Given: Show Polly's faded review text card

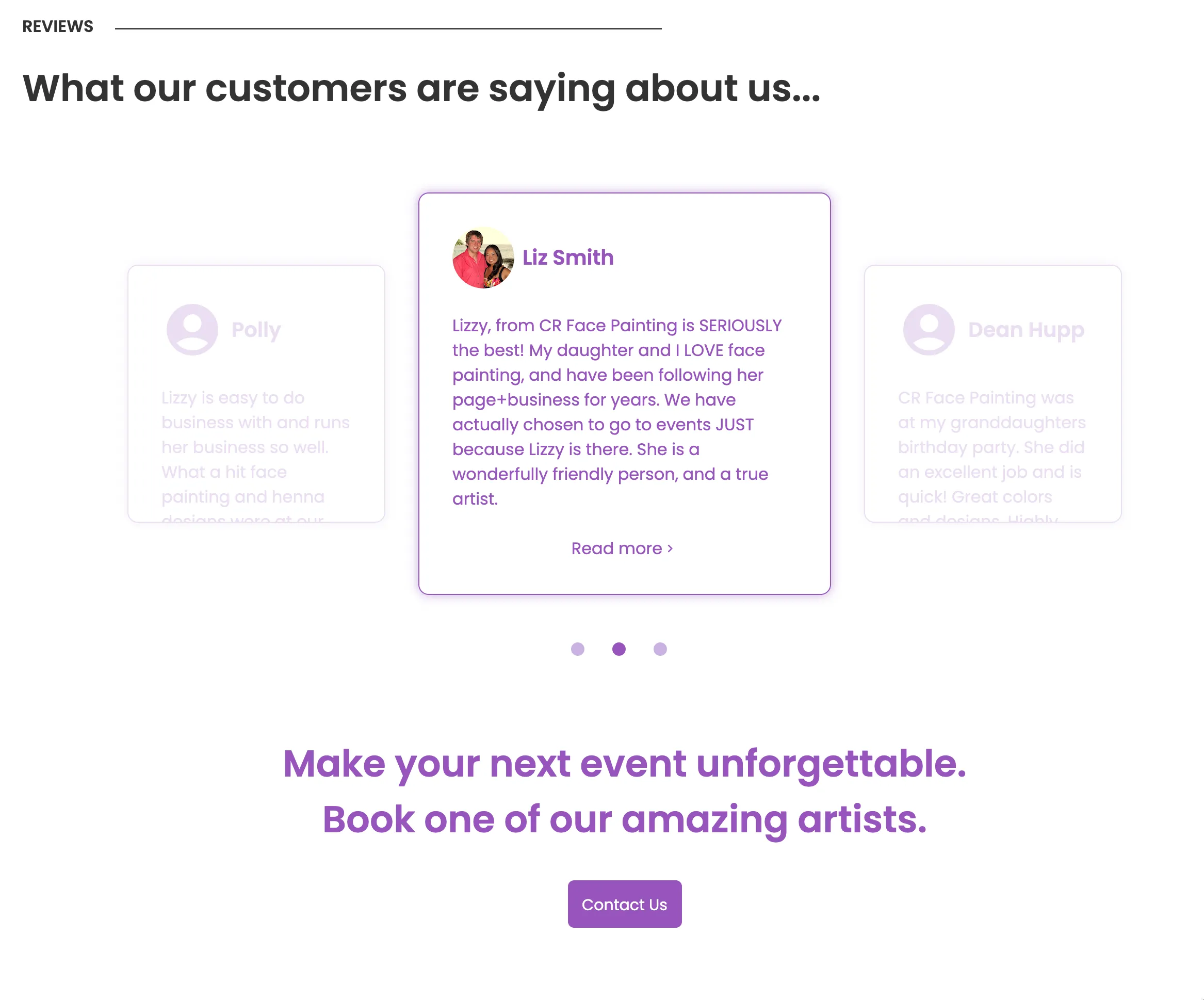Looking at the screenshot, I should point(255,447).
